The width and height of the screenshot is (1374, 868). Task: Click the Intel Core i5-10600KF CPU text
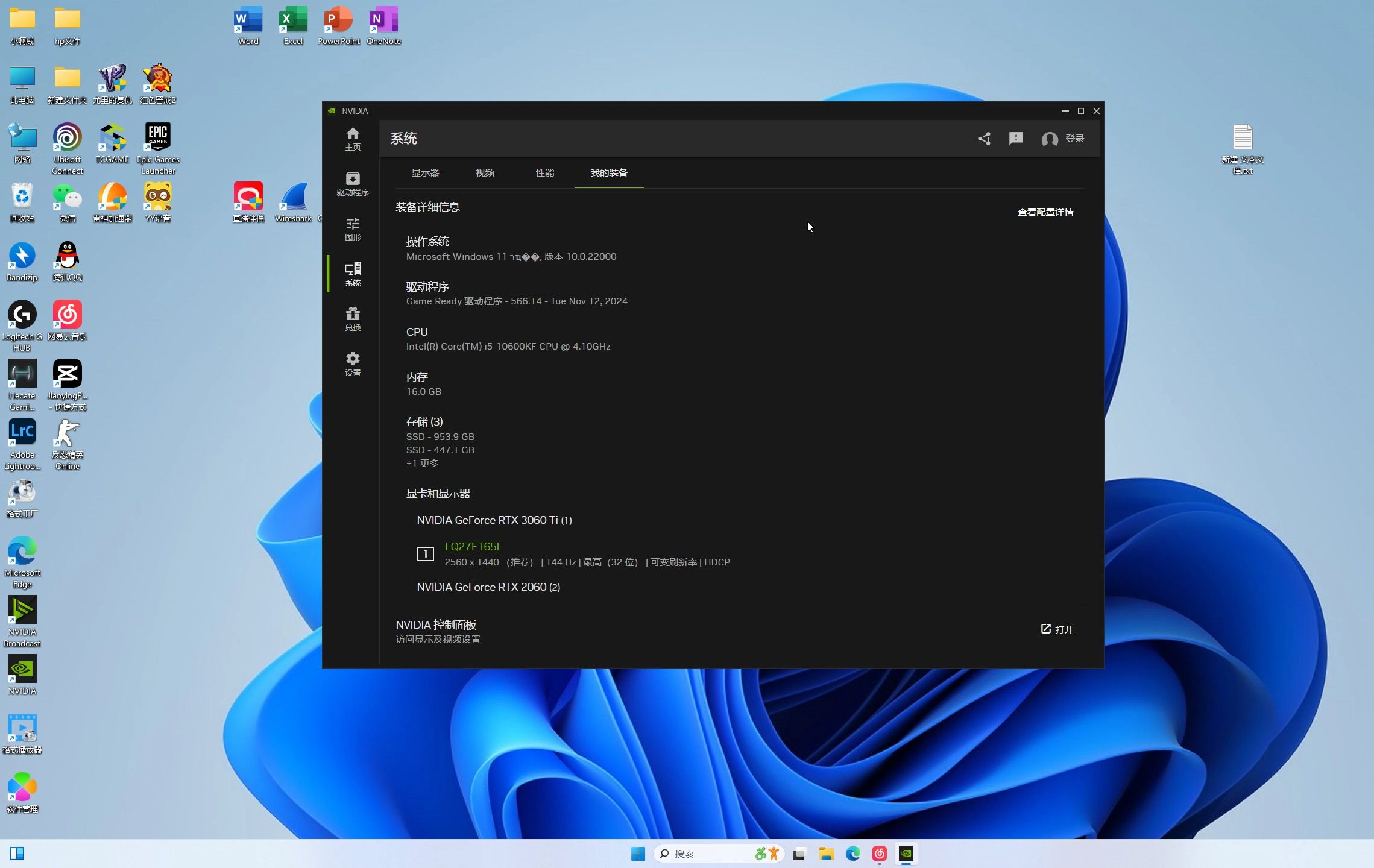pos(508,347)
